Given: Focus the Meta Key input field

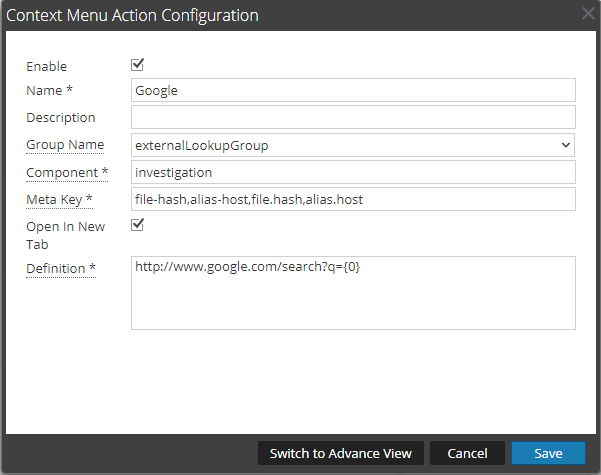Looking at the screenshot, I should [x=353, y=200].
